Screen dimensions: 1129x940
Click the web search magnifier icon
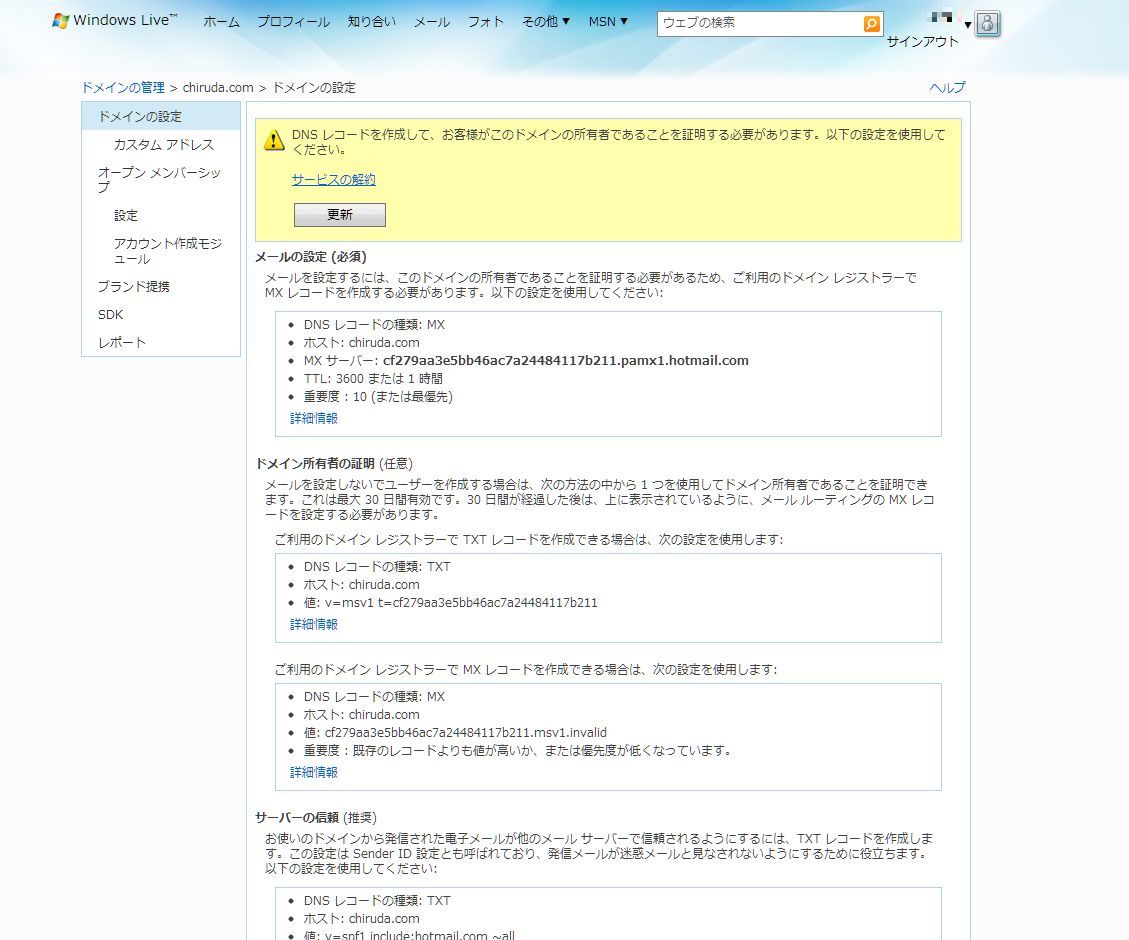[871, 24]
